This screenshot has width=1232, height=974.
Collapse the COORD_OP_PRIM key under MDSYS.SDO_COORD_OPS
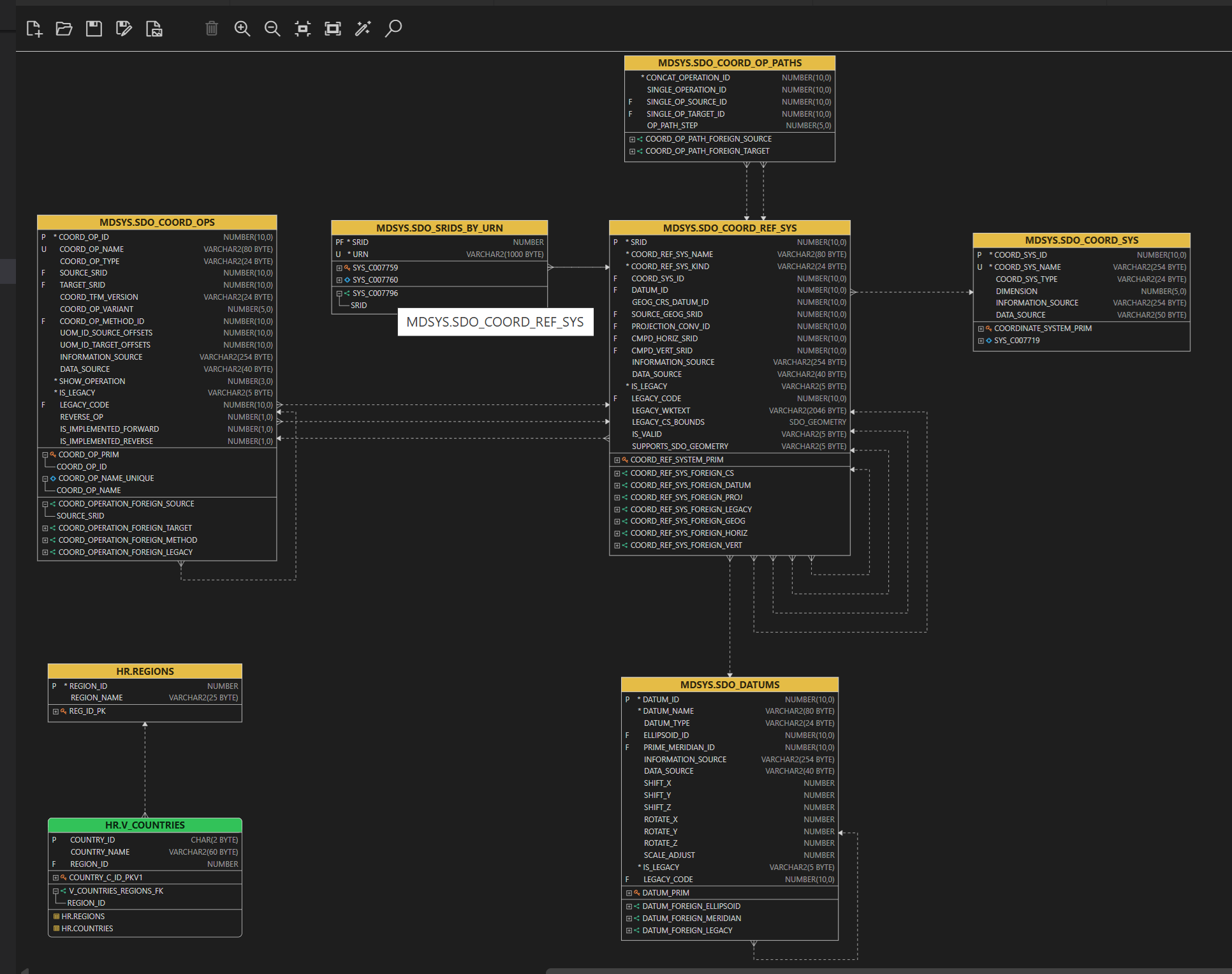(x=45, y=455)
